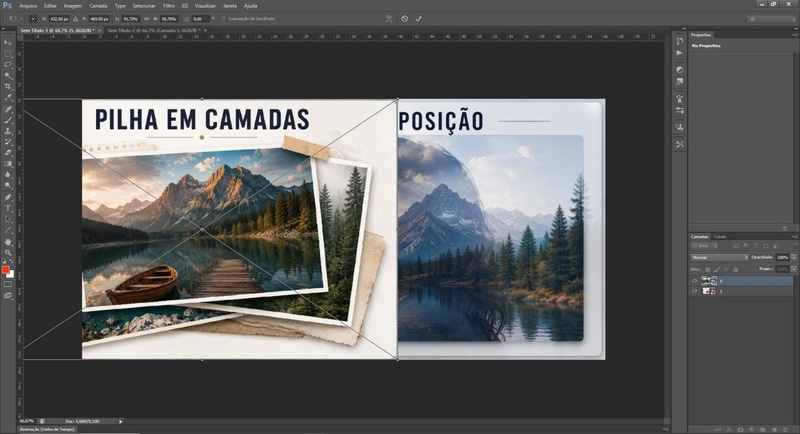The height and width of the screenshot is (434, 800).
Task: Close the Sem Título-1 document tab
Action: [x=99, y=31]
